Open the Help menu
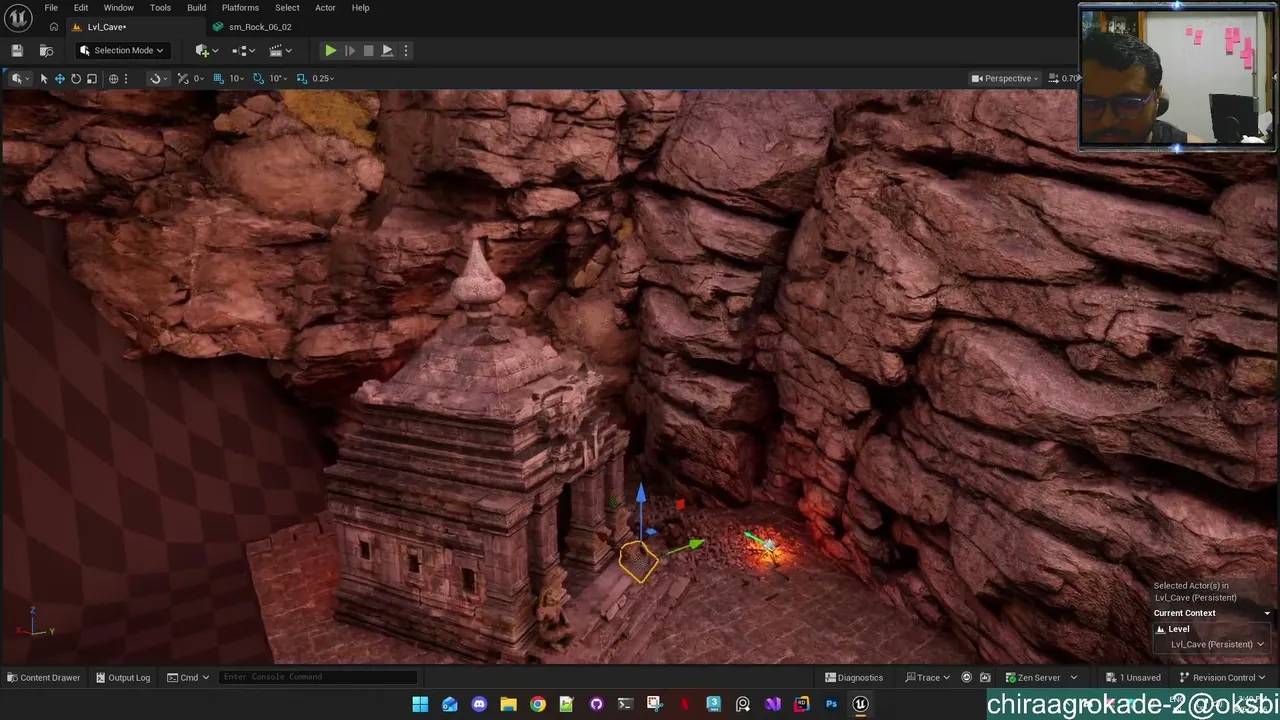 (360, 8)
